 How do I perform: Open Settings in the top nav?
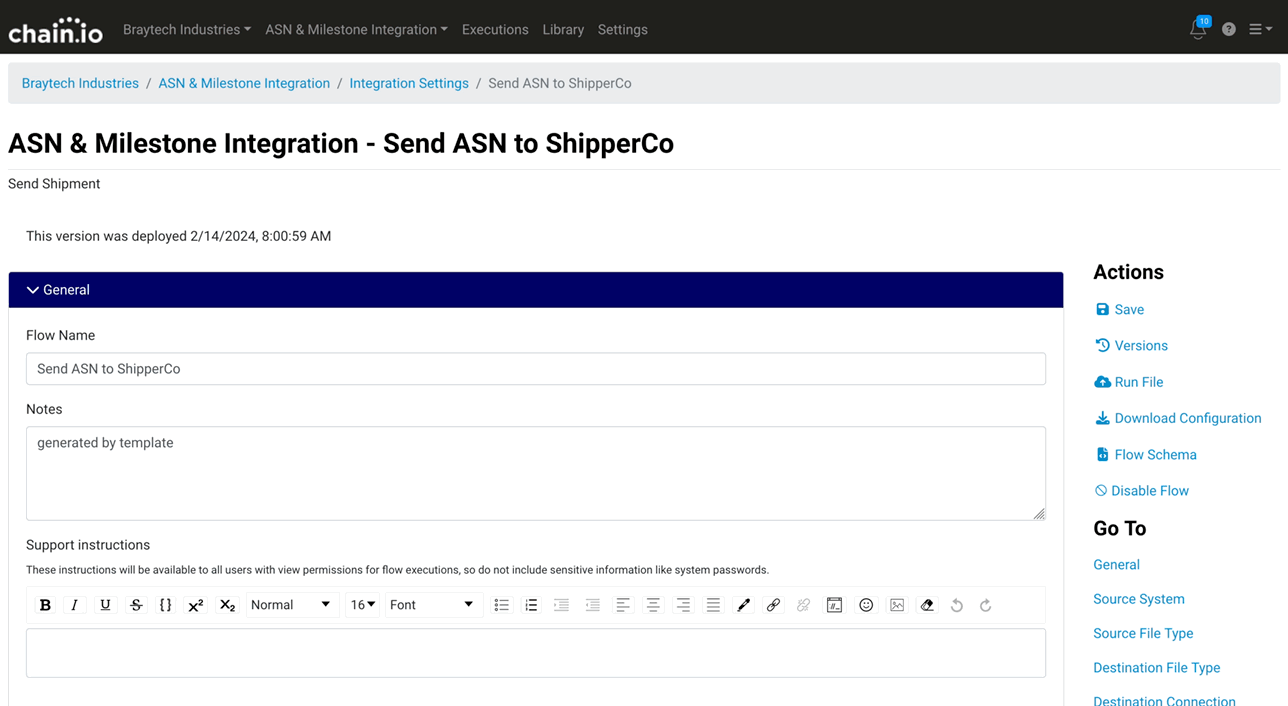click(x=623, y=30)
